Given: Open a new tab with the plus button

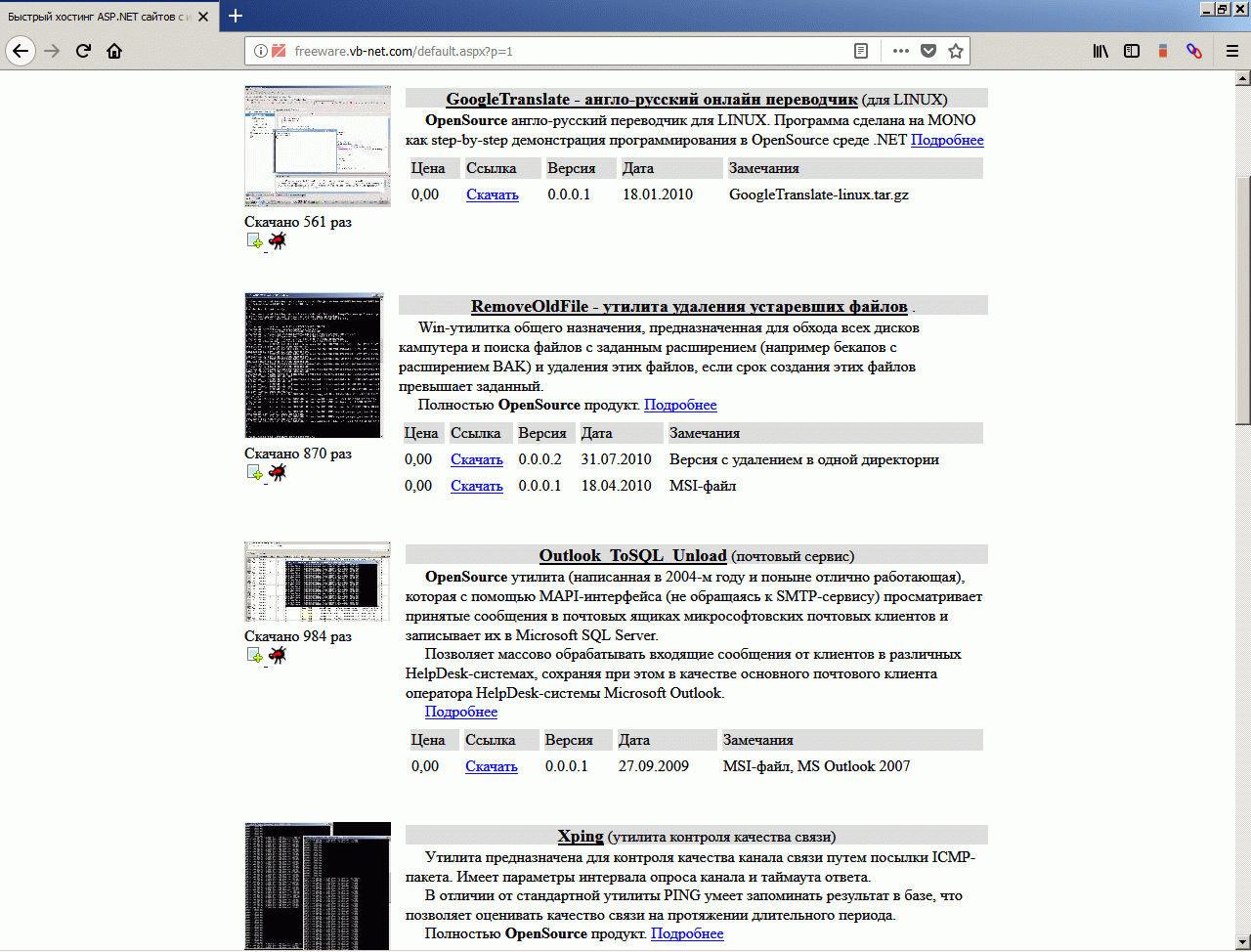Looking at the screenshot, I should [x=236, y=16].
